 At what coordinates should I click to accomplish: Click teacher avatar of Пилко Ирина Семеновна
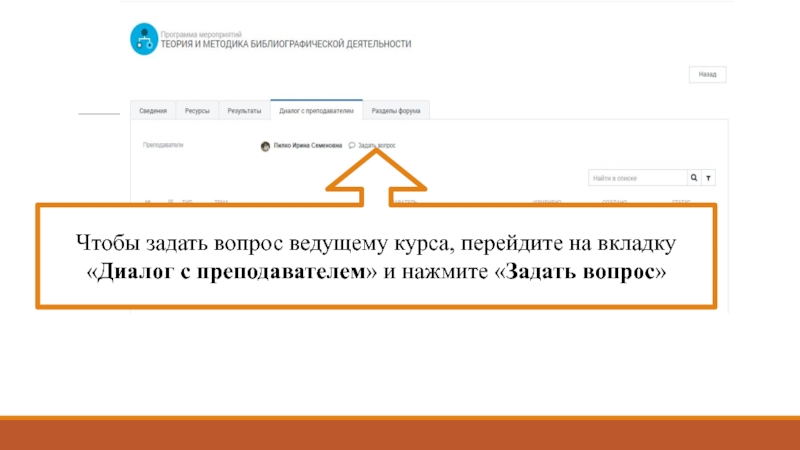coord(265,146)
